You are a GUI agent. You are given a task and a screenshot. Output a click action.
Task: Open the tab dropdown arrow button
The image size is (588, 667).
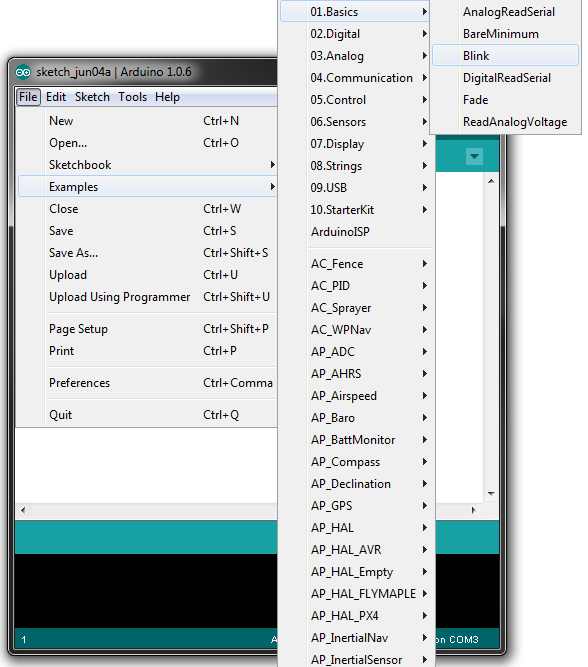click(474, 157)
